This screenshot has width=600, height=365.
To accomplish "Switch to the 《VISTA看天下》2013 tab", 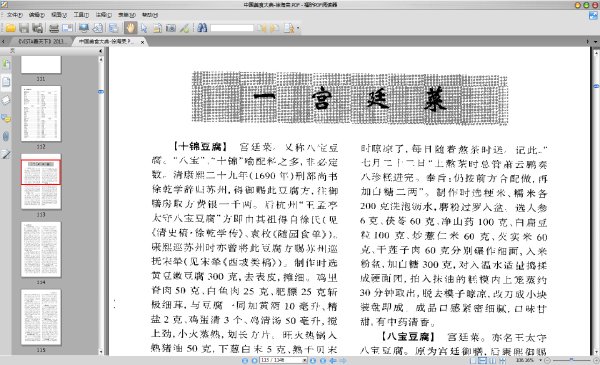I will (41, 41).
